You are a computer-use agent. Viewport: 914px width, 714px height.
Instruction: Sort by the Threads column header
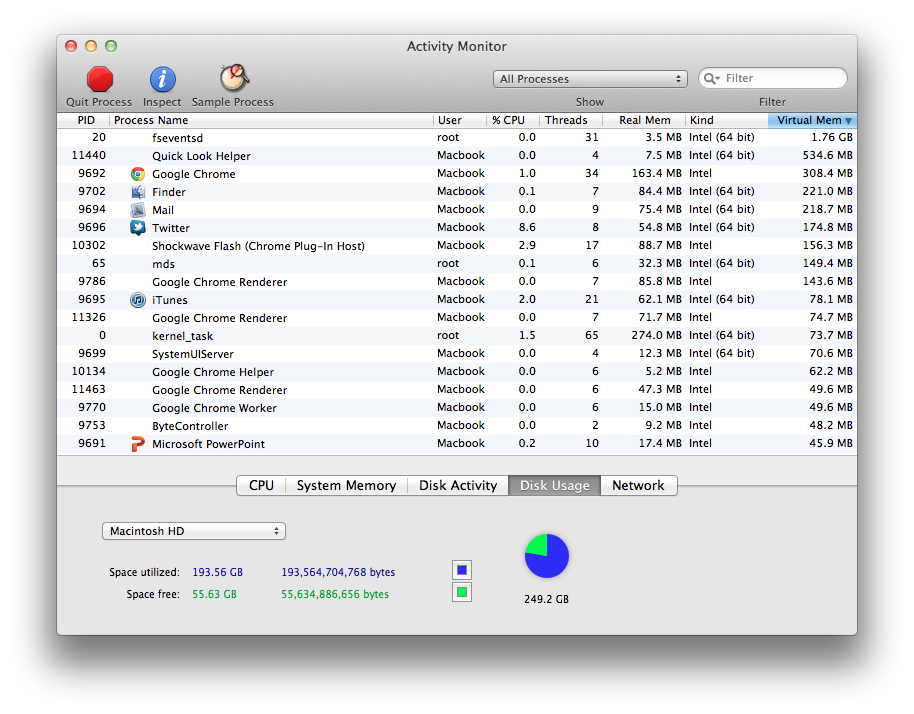tap(570, 120)
